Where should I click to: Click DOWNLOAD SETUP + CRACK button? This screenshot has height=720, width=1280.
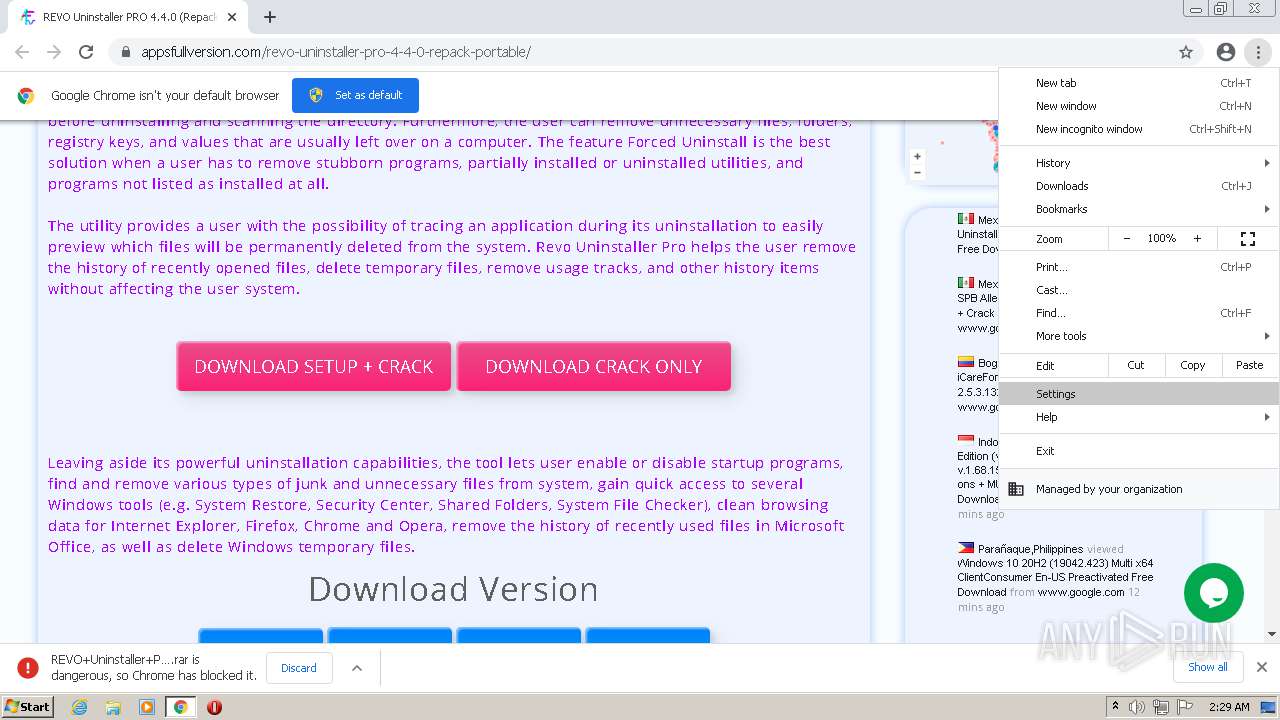[314, 366]
